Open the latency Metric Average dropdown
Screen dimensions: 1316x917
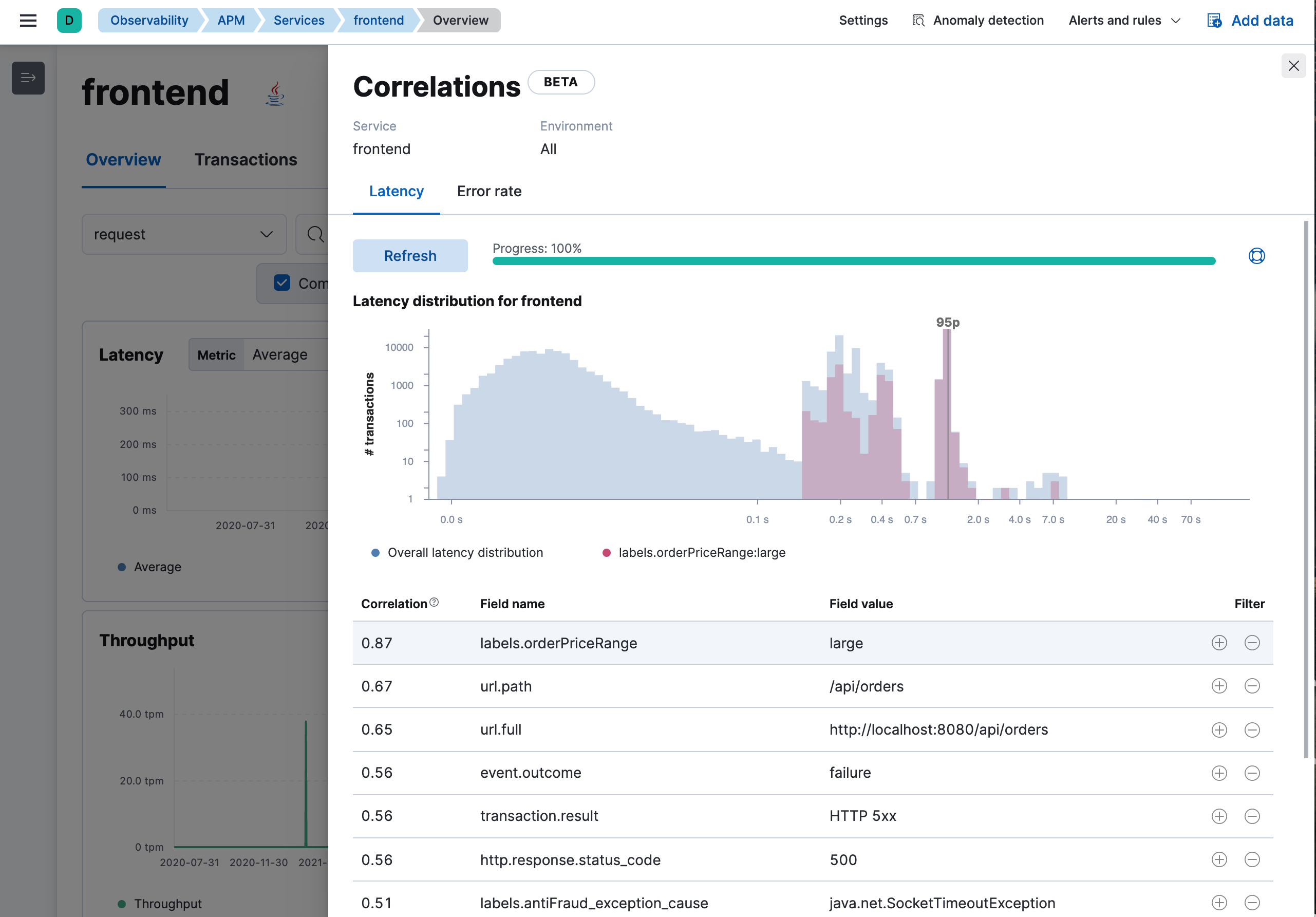click(280, 355)
